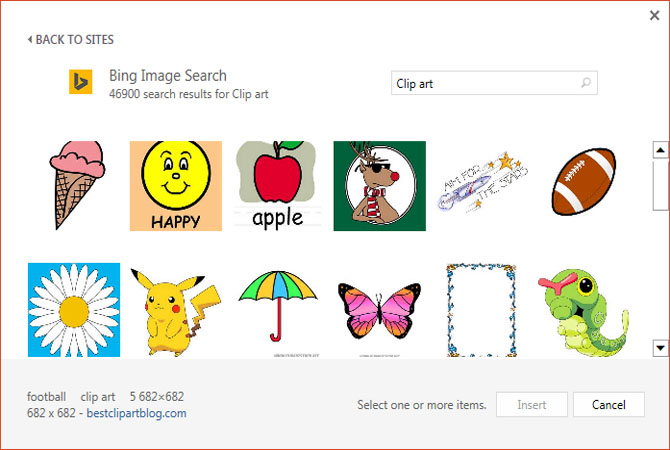Click the scroll up arrow
670x450 pixels.
[660, 150]
